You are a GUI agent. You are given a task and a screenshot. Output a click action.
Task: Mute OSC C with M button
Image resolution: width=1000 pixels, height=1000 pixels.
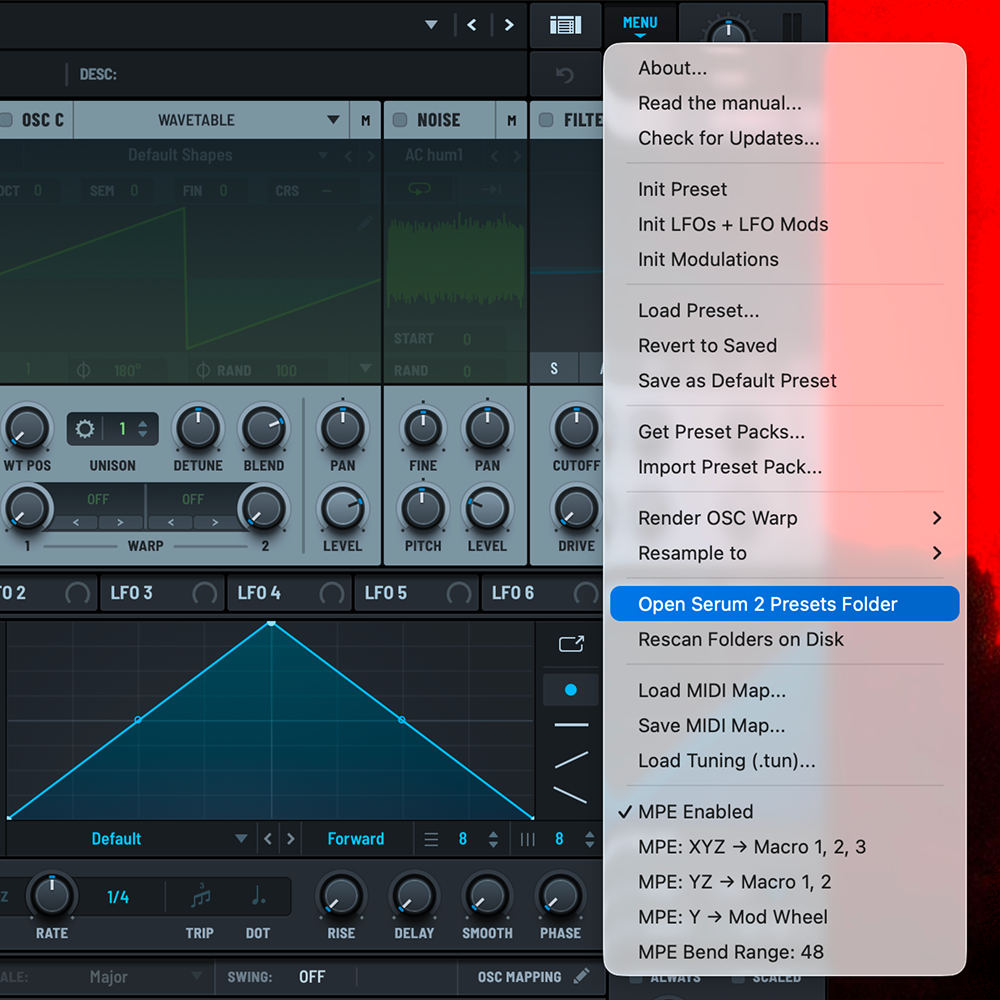[365, 120]
